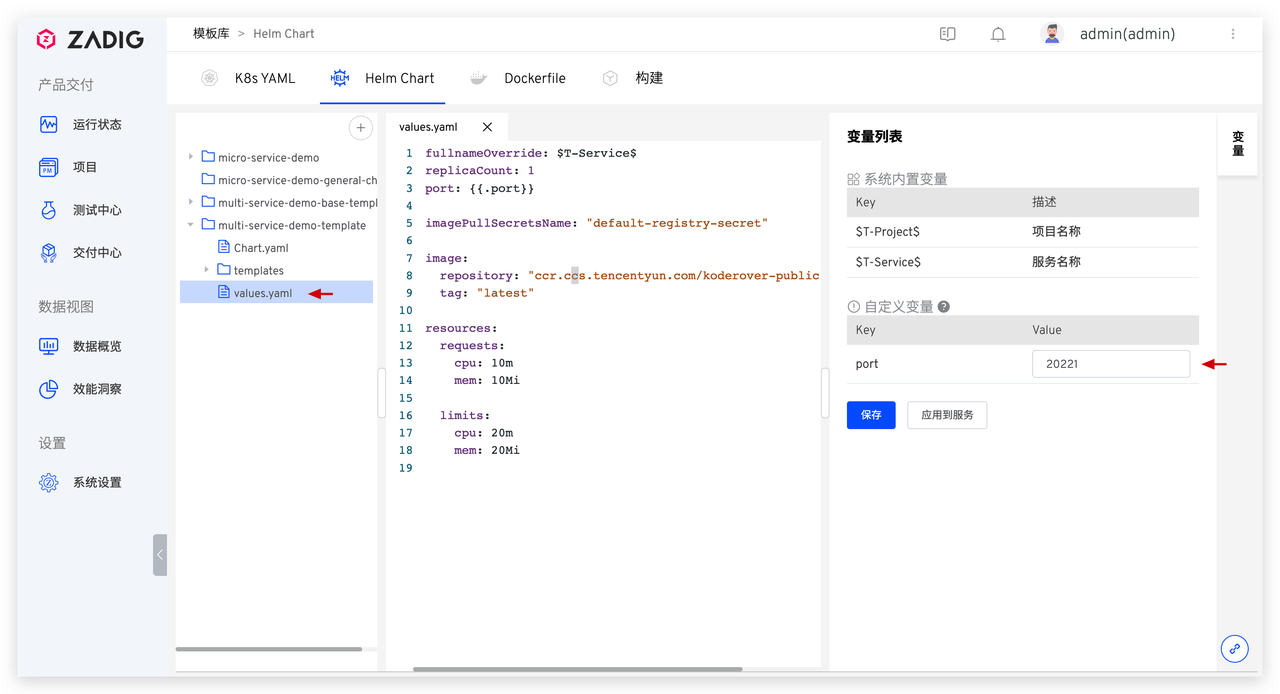Add a new chart template with plus button
The image size is (1280, 694).
[361, 128]
